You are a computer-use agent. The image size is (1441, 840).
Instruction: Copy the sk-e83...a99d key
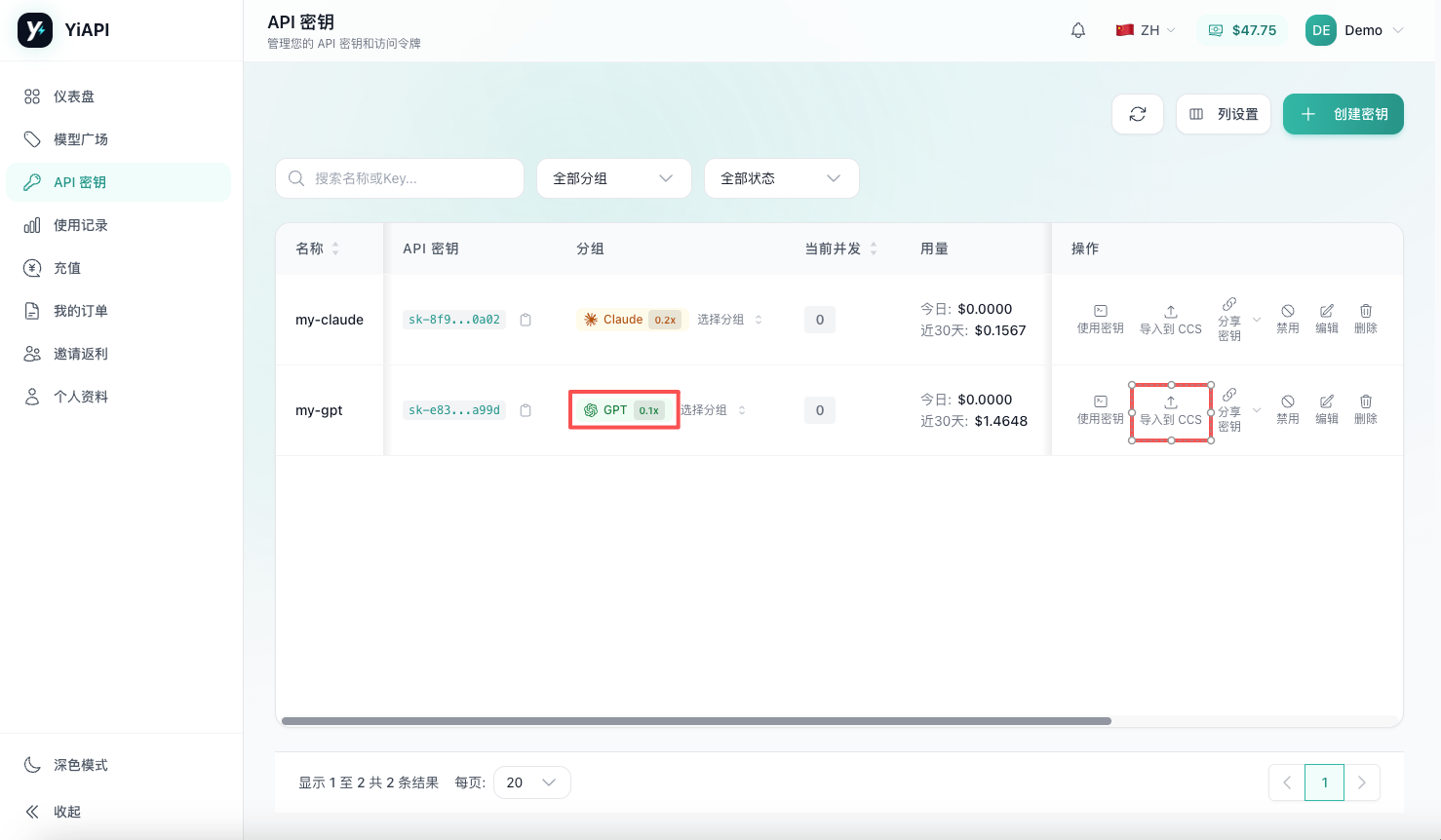pos(526,410)
